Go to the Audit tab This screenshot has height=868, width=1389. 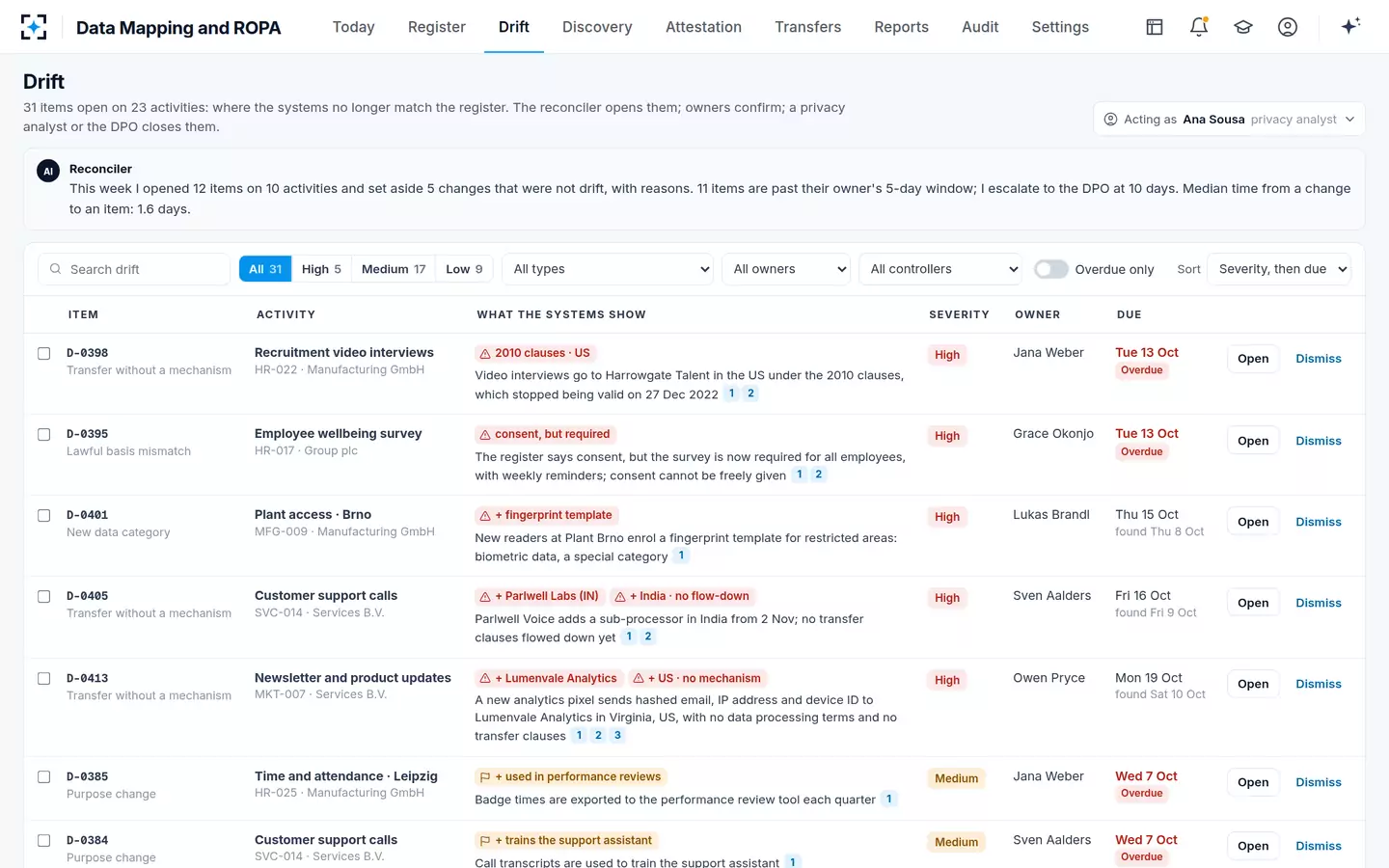[x=980, y=27]
